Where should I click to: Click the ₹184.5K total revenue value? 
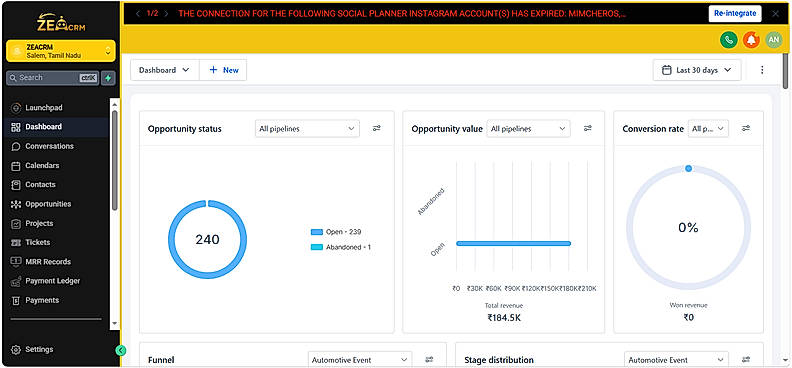coord(505,318)
